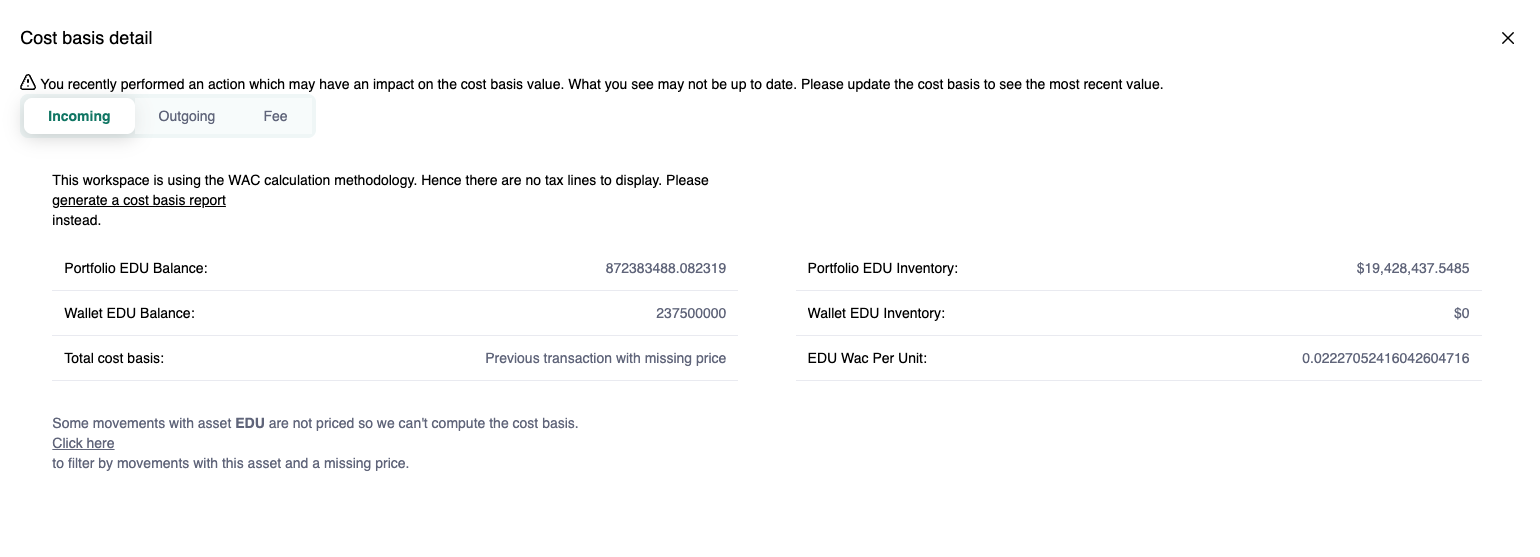Click the Portfolio EDU Balance value 872383488.082319
The image size is (1540, 557).
coord(665,268)
